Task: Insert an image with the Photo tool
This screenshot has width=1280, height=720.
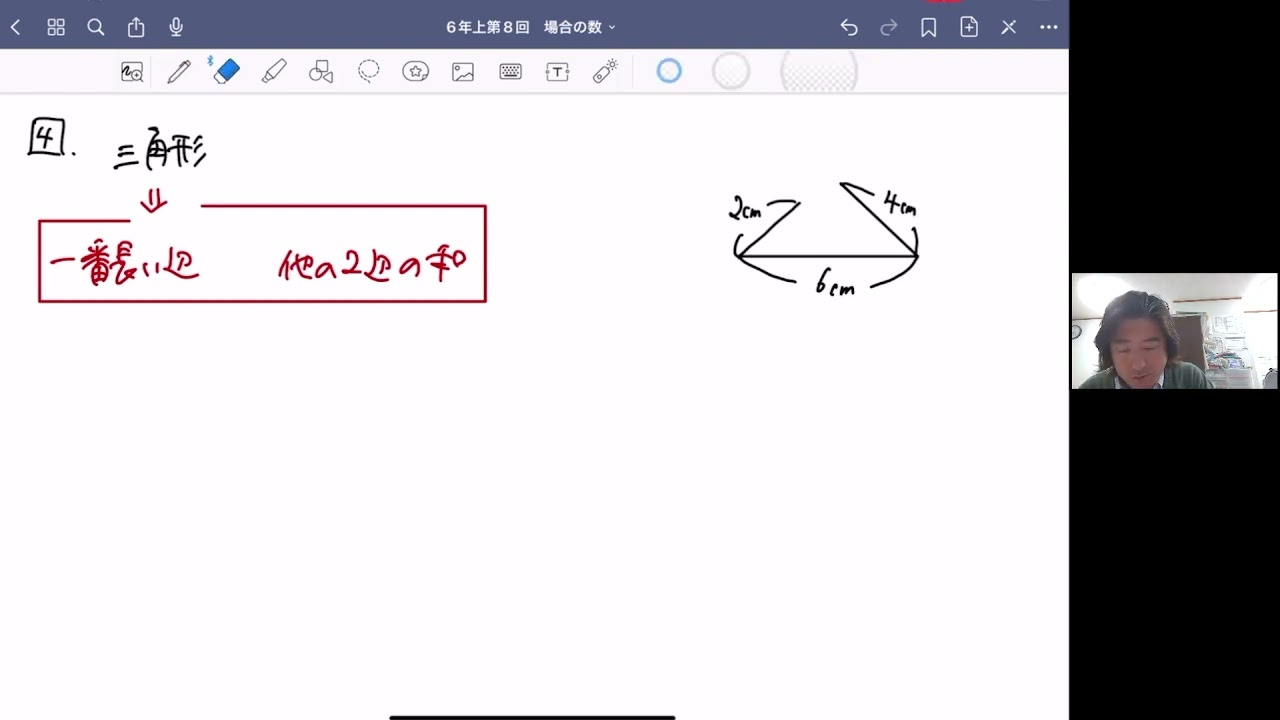Action: click(462, 71)
